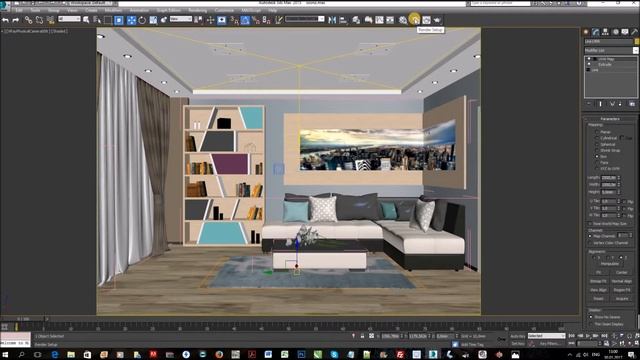Viewport: 640px width, 360px height.
Task: Click the Bitmap Fit button
Action: [x=598, y=281]
